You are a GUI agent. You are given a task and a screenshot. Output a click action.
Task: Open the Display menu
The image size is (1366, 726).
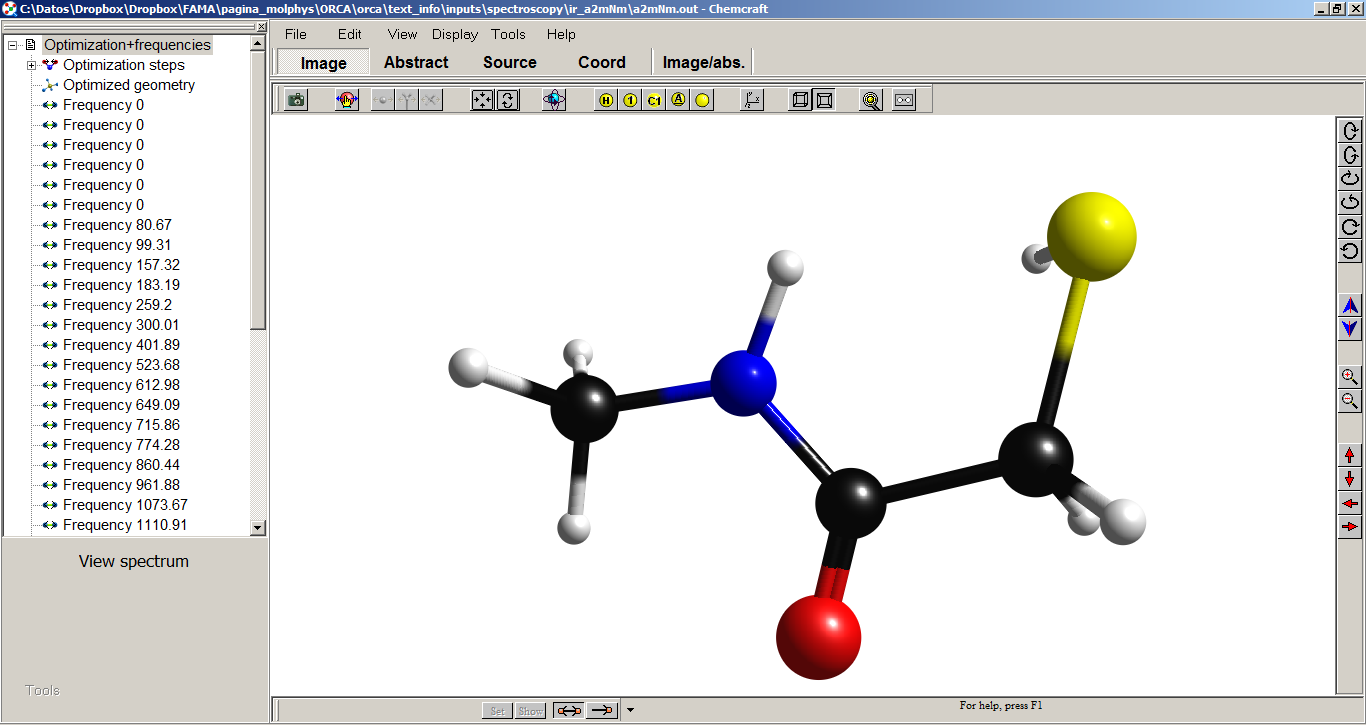click(x=455, y=34)
